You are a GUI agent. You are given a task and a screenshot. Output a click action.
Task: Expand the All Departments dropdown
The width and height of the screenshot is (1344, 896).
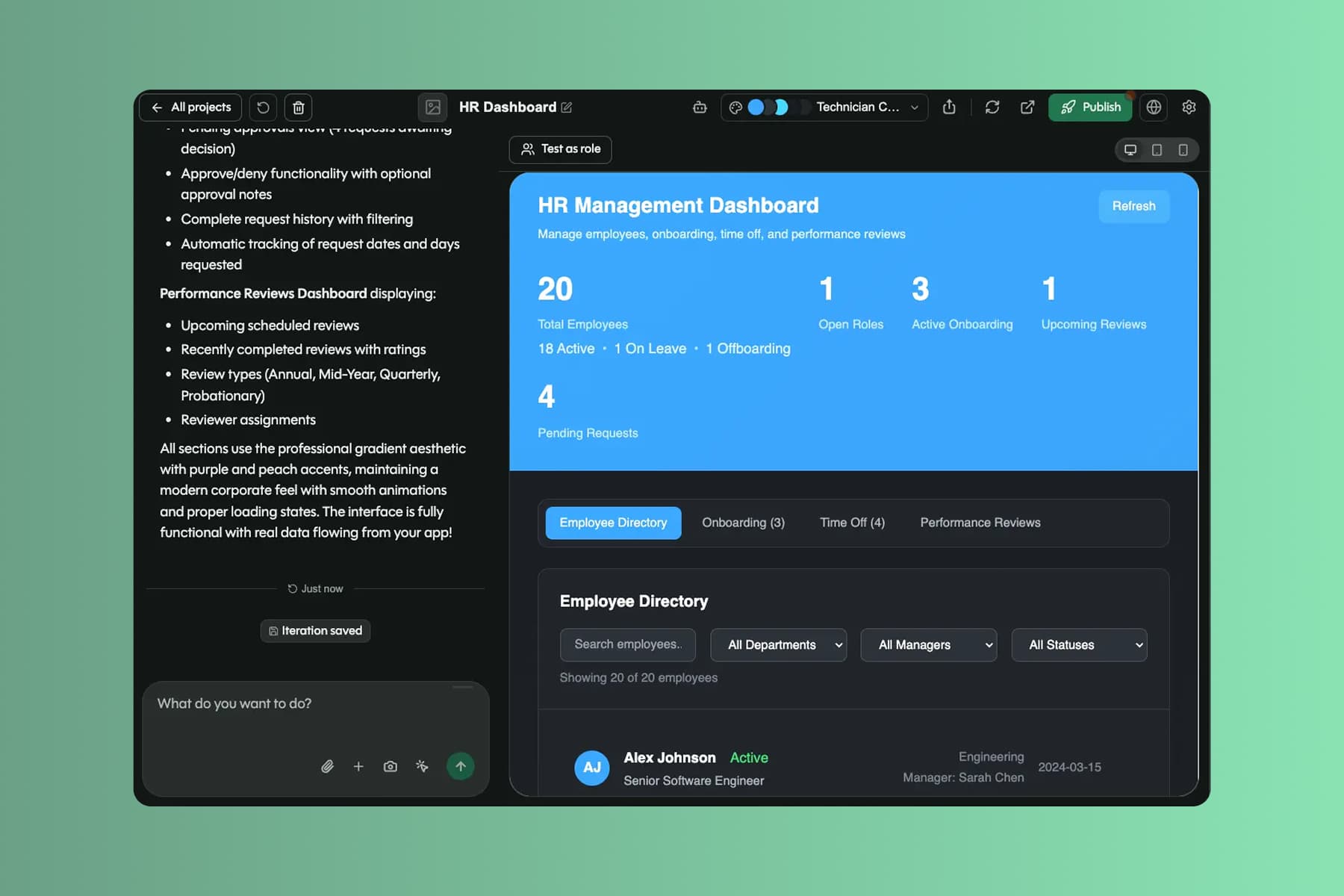click(778, 645)
